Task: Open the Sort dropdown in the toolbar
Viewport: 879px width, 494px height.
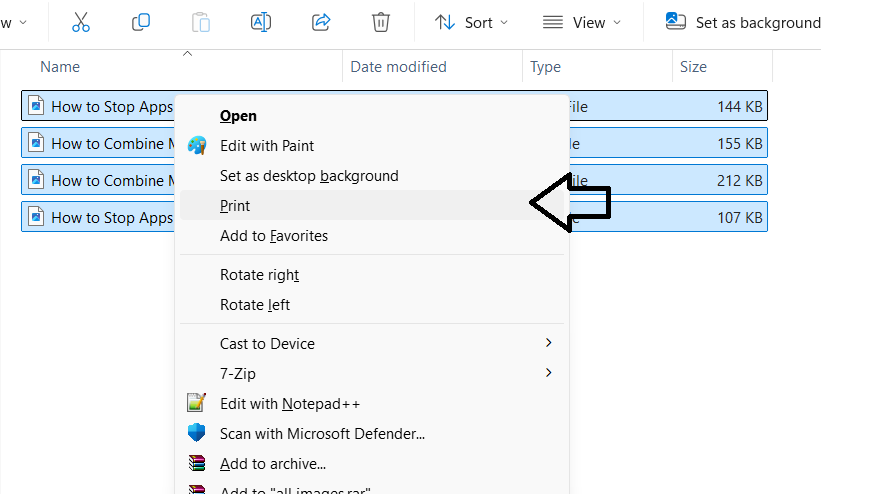Action: click(x=471, y=22)
